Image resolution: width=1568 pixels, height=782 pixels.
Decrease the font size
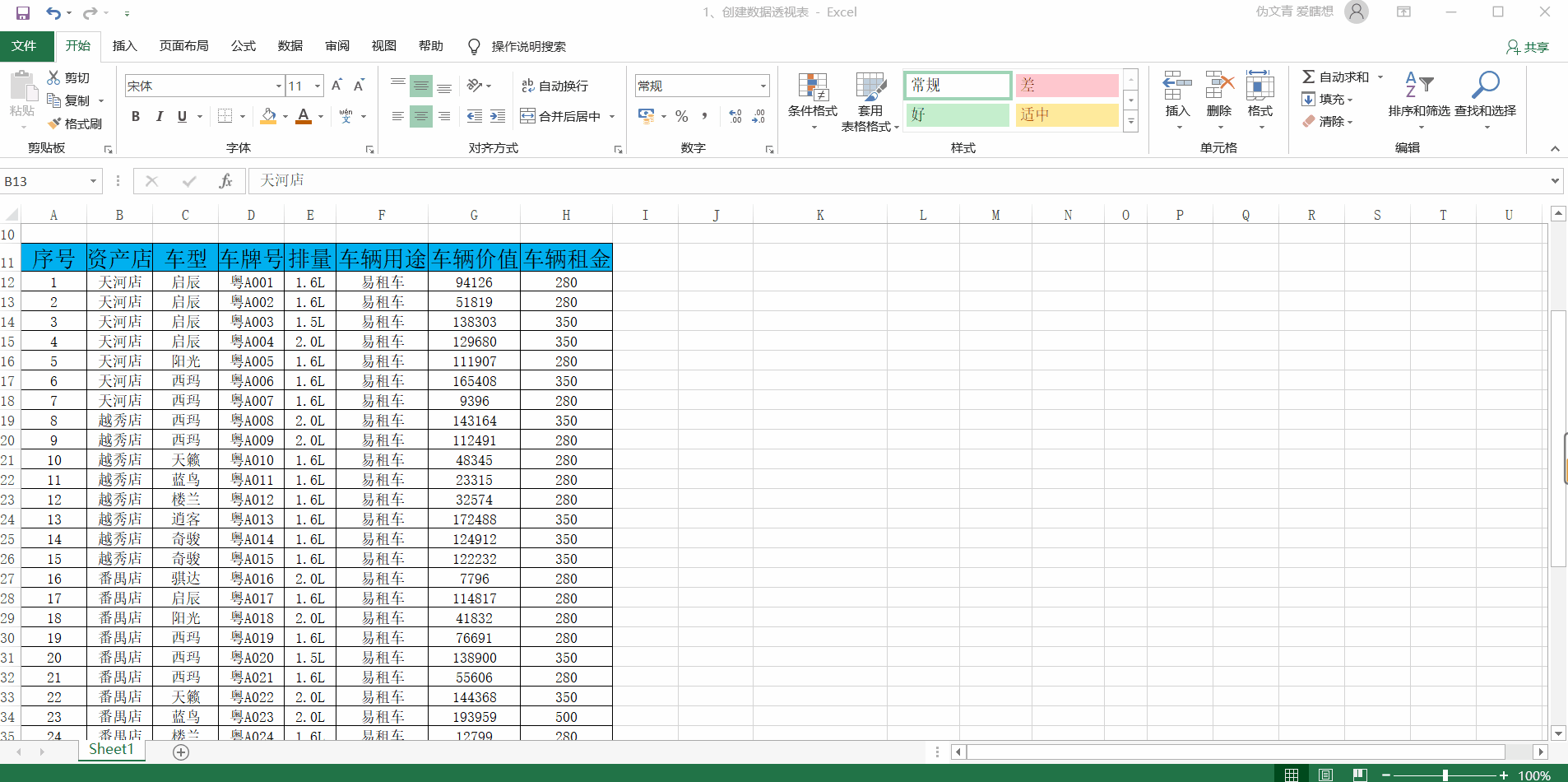pyautogui.click(x=359, y=86)
